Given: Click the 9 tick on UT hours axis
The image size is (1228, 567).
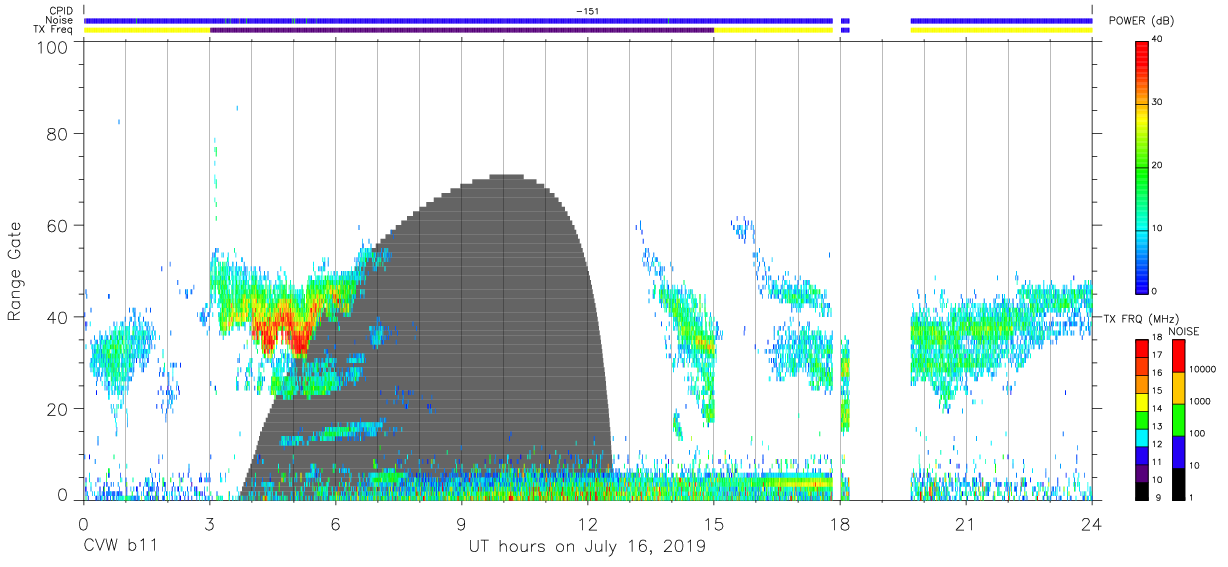Looking at the screenshot, I should coord(462,524).
